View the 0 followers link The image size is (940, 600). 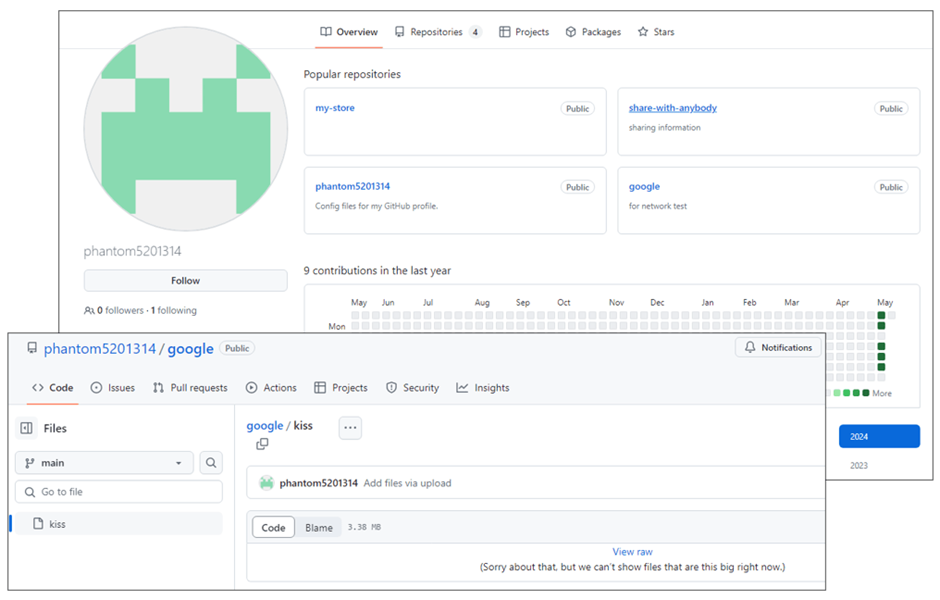[x=120, y=310]
